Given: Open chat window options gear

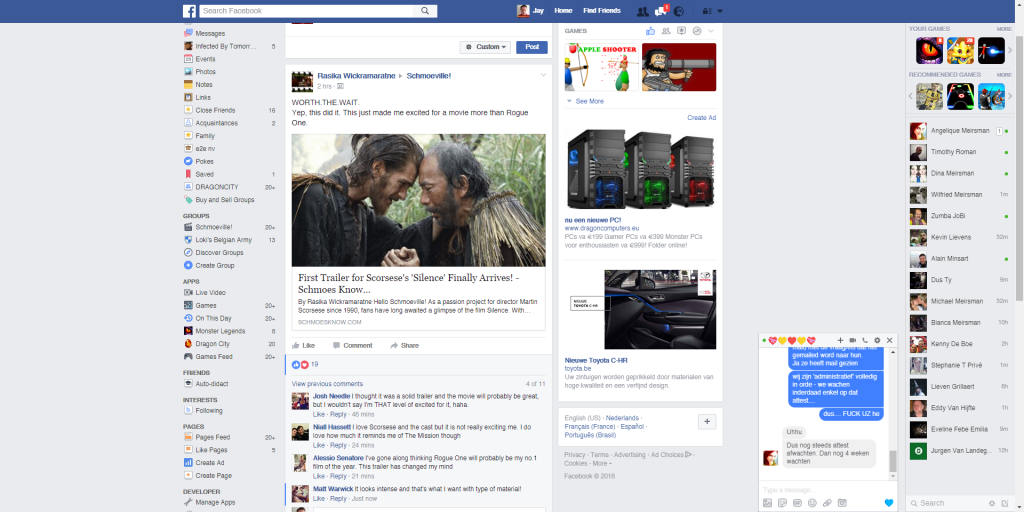Looking at the screenshot, I should pos(877,340).
